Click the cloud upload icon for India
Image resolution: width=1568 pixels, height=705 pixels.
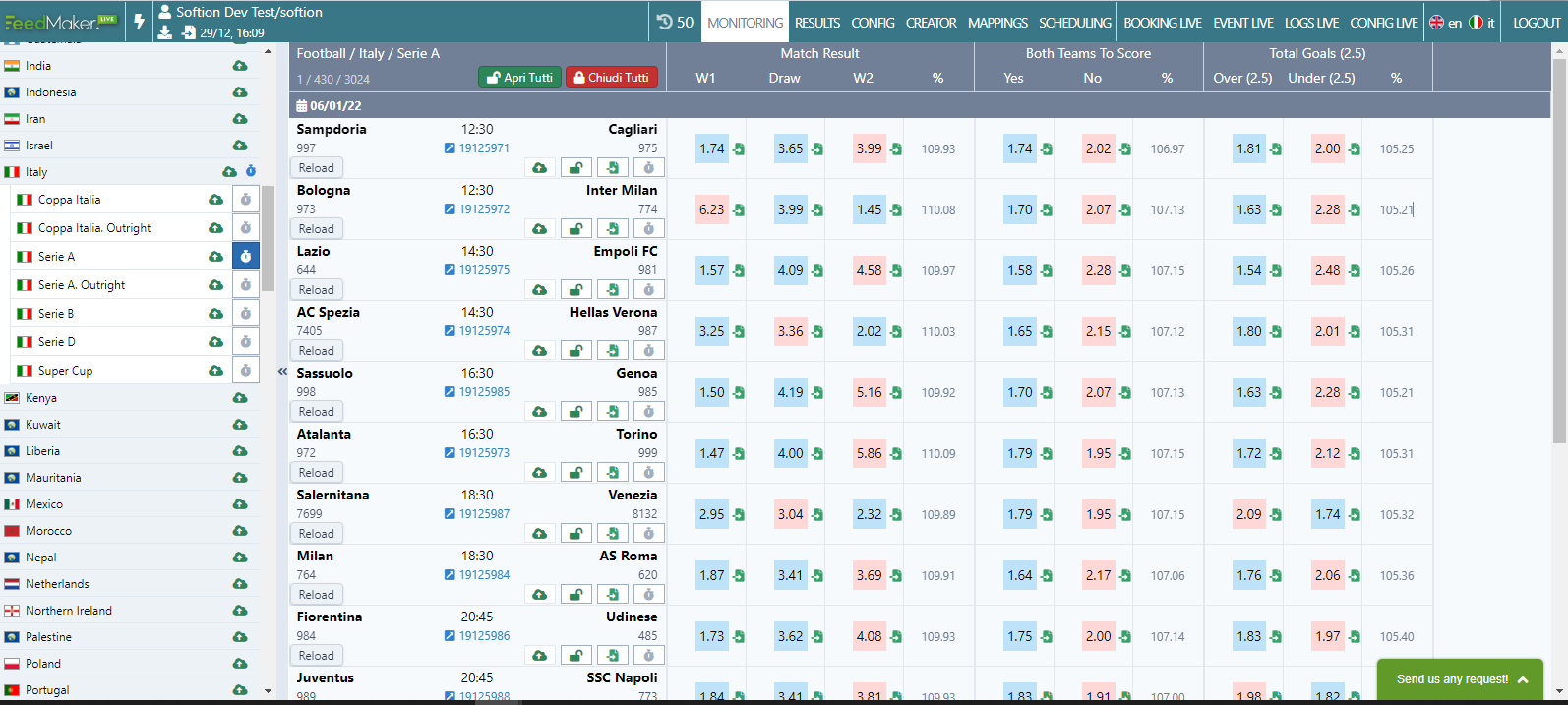pyautogui.click(x=240, y=66)
